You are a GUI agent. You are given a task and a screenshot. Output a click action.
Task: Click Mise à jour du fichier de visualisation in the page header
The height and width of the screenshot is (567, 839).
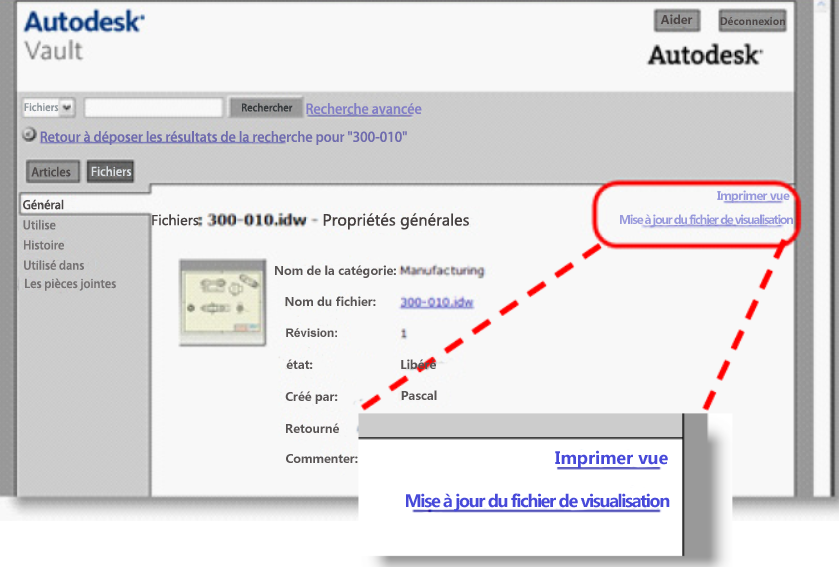pos(706,220)
